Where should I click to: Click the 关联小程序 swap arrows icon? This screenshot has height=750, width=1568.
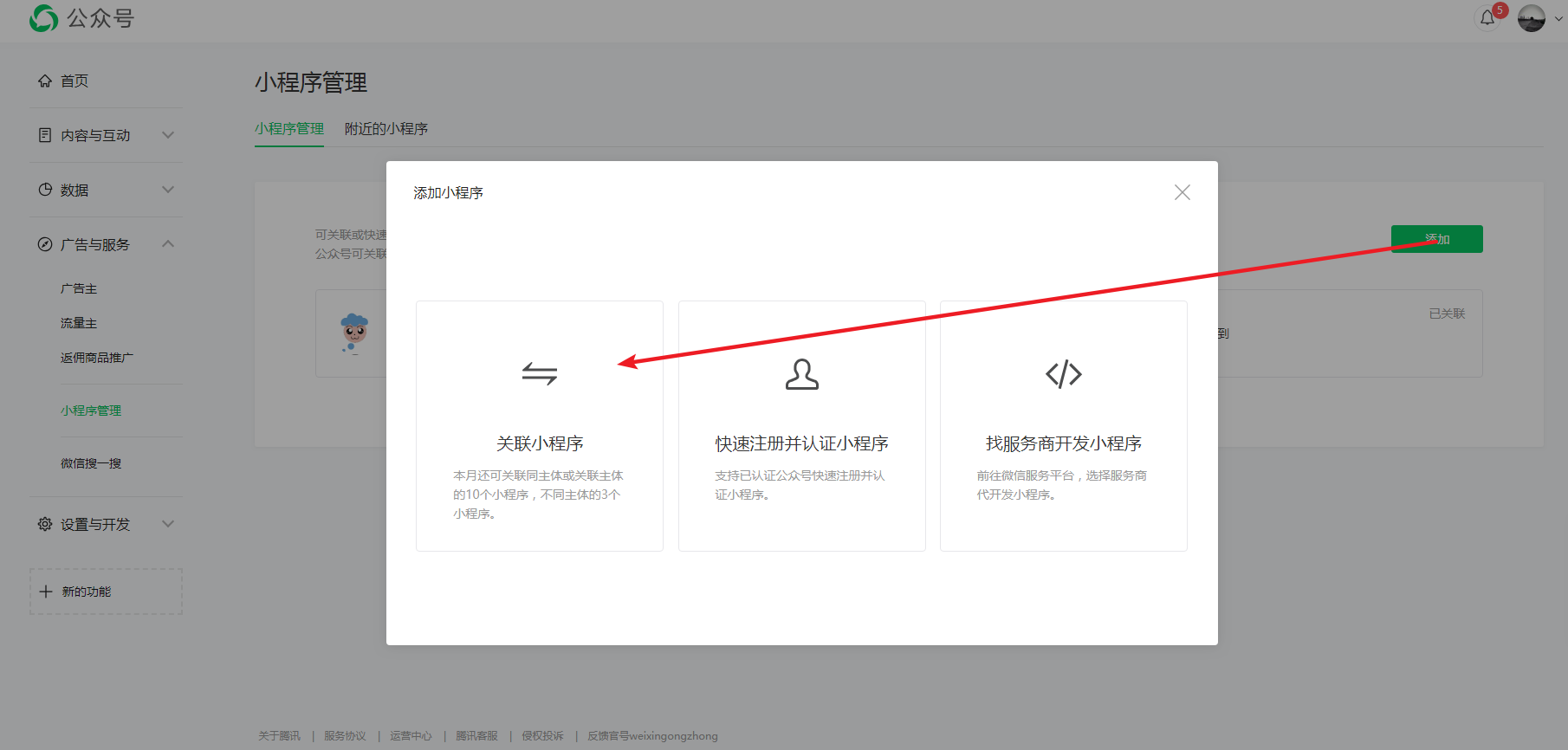point(539,374)
